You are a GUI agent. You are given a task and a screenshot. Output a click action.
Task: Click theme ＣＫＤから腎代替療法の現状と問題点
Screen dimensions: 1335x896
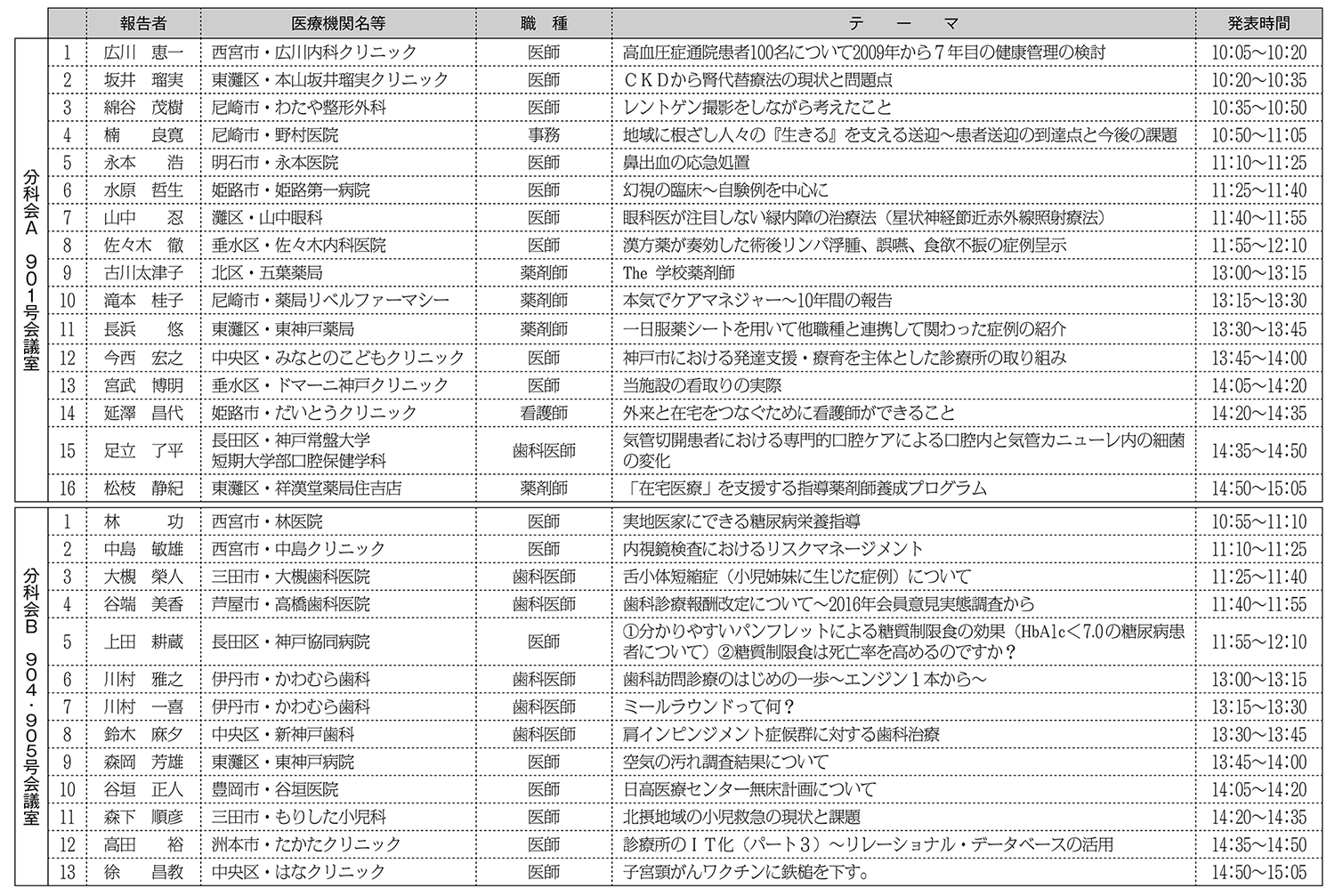757,80
